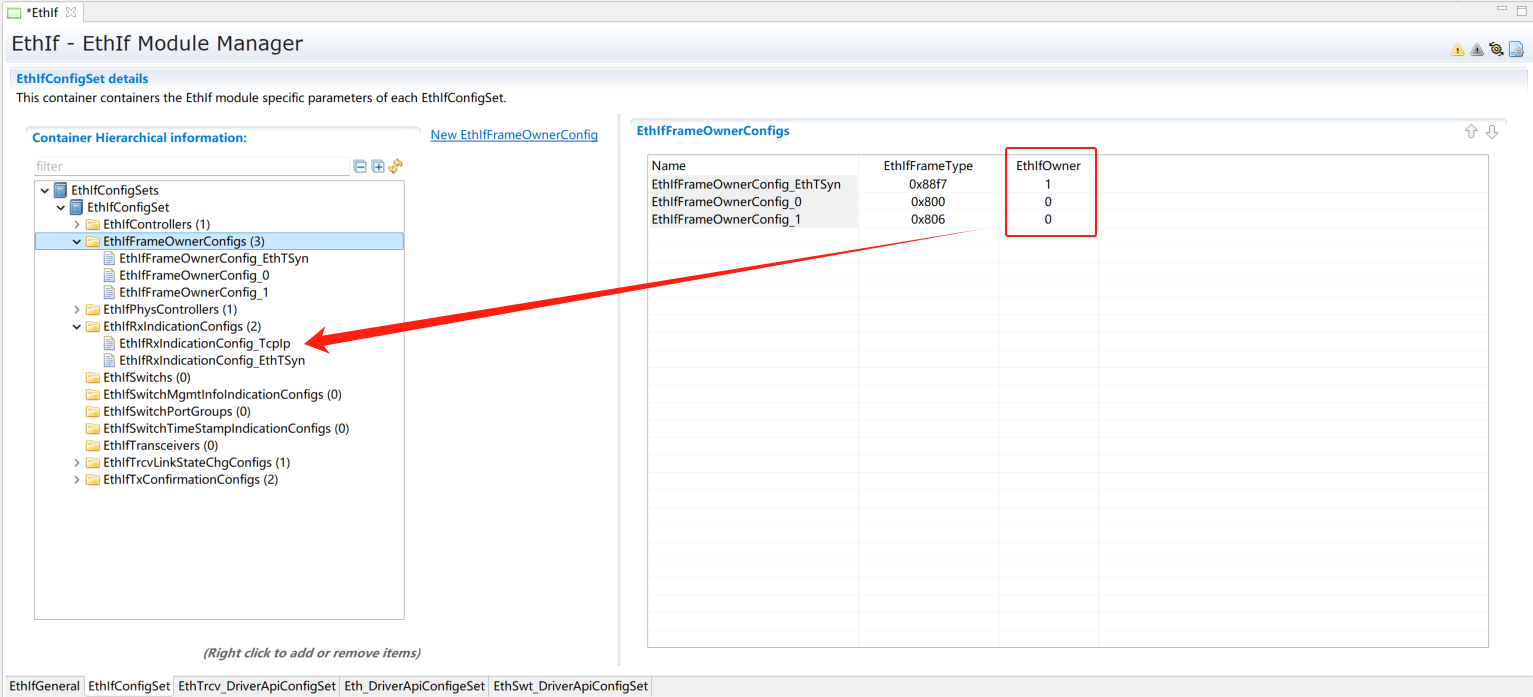Expand the EthIfControllers (1) folder
This screenshot has height=697, width=1533.
[77, 224]
